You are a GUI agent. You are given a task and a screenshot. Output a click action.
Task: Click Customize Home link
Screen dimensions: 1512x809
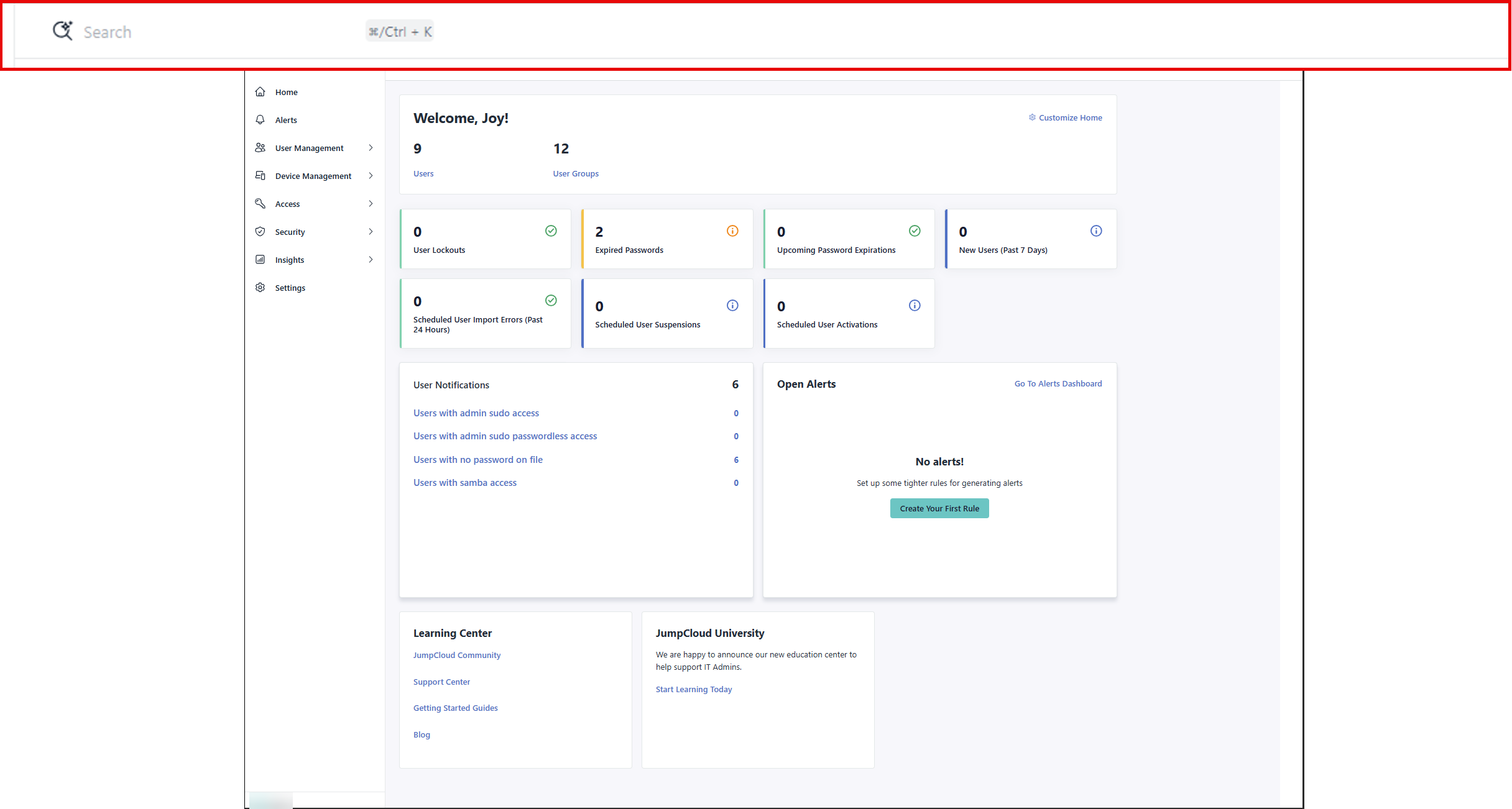1069,117
